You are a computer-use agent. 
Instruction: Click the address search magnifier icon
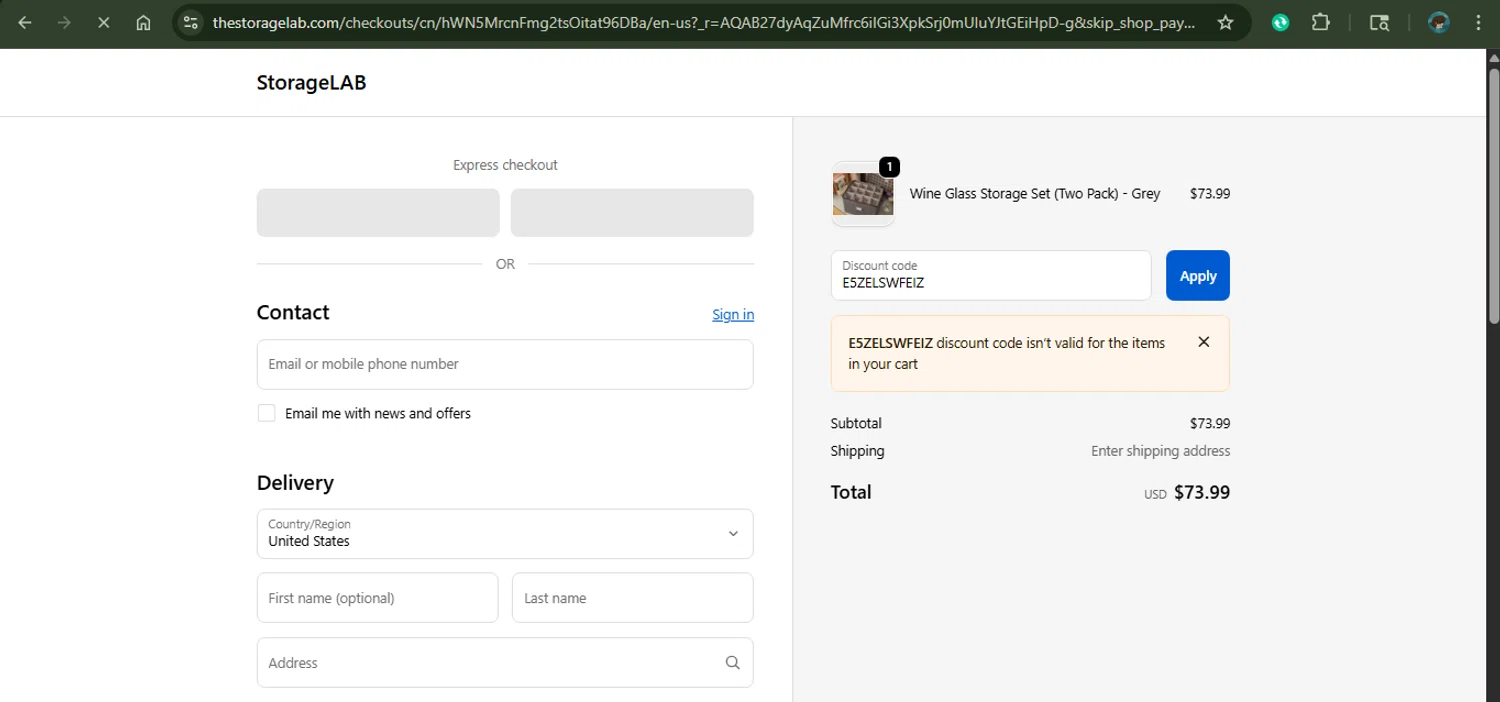pos(733,662)
